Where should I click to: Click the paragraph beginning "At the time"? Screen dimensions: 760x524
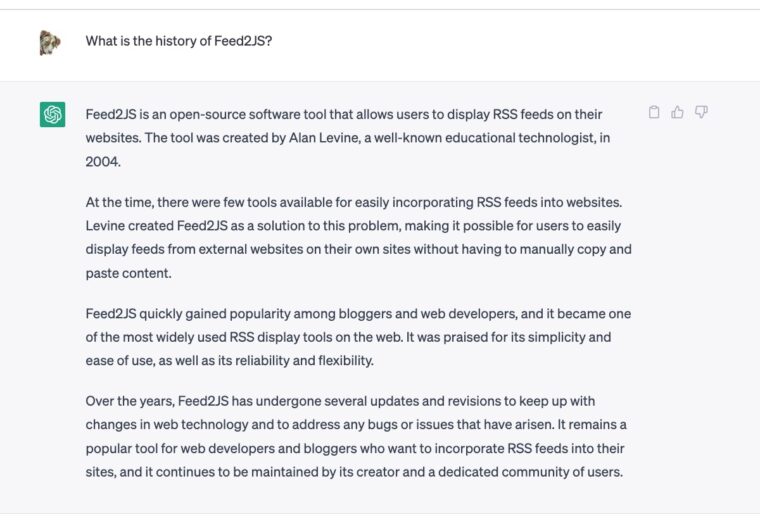coord(358,237)
